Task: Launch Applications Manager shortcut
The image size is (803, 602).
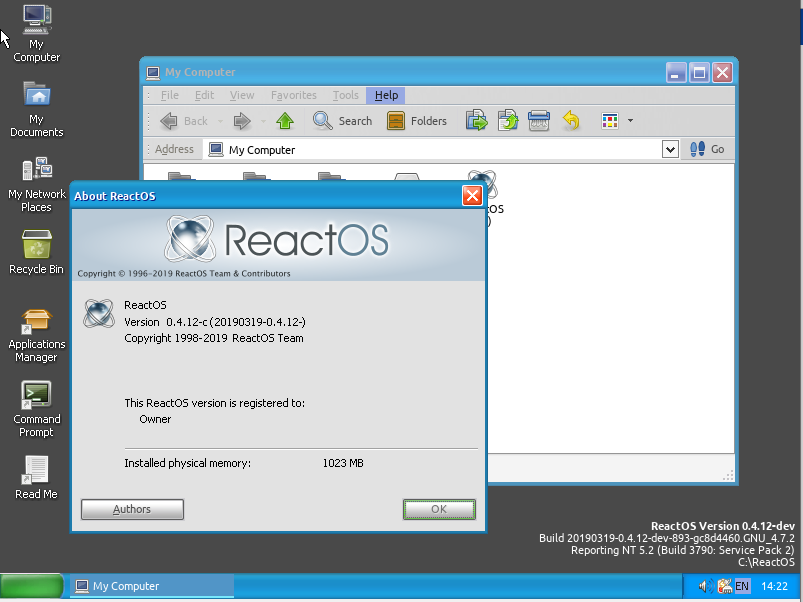Action: coord(36,335)
